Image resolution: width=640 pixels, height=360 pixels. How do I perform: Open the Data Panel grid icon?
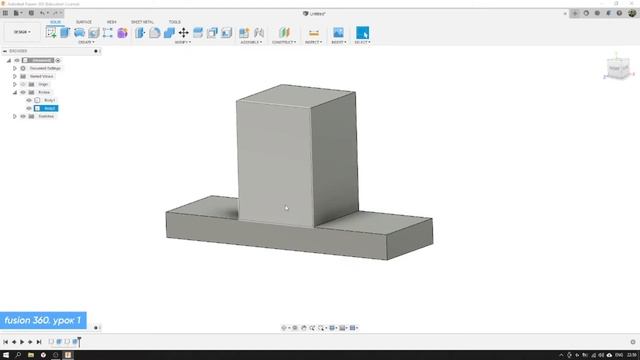[5, 13]
